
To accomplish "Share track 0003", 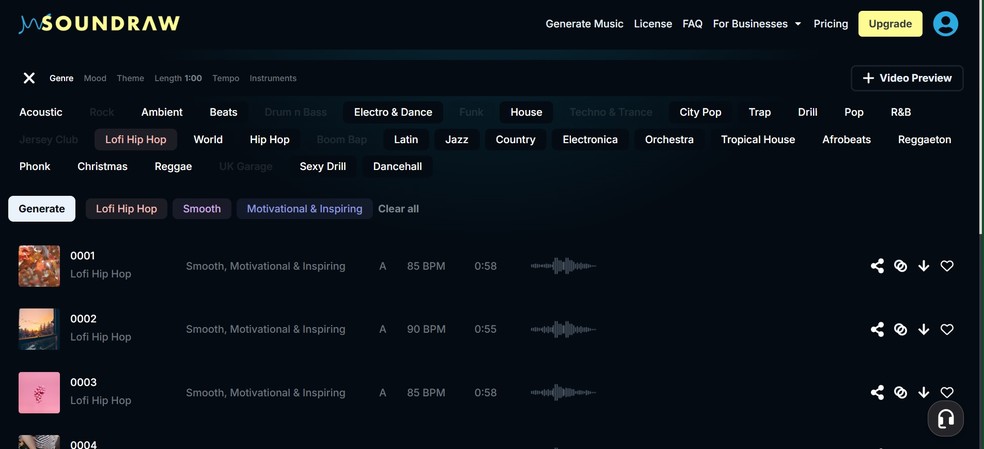I will coord(877,392).
